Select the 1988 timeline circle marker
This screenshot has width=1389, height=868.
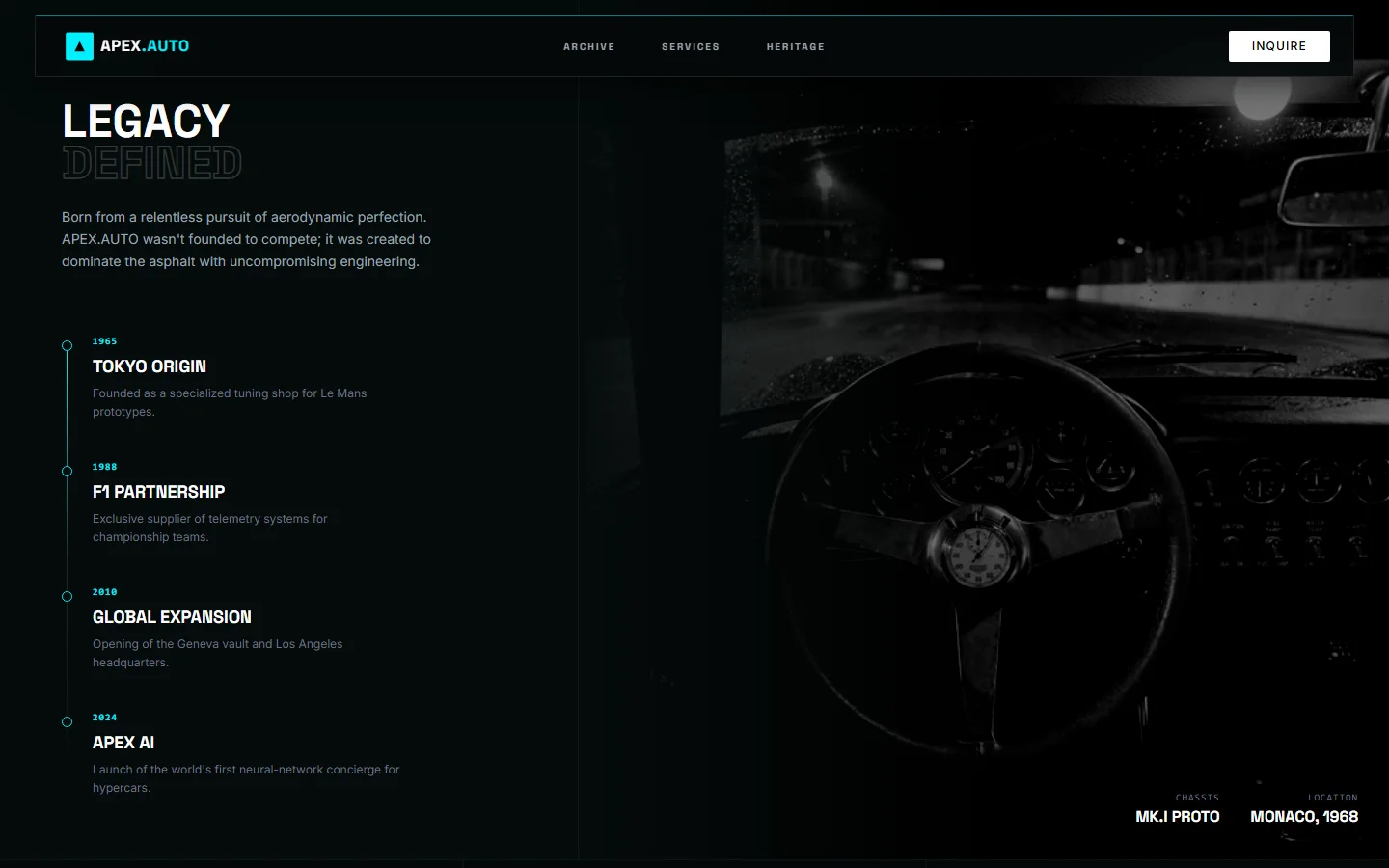68,472
